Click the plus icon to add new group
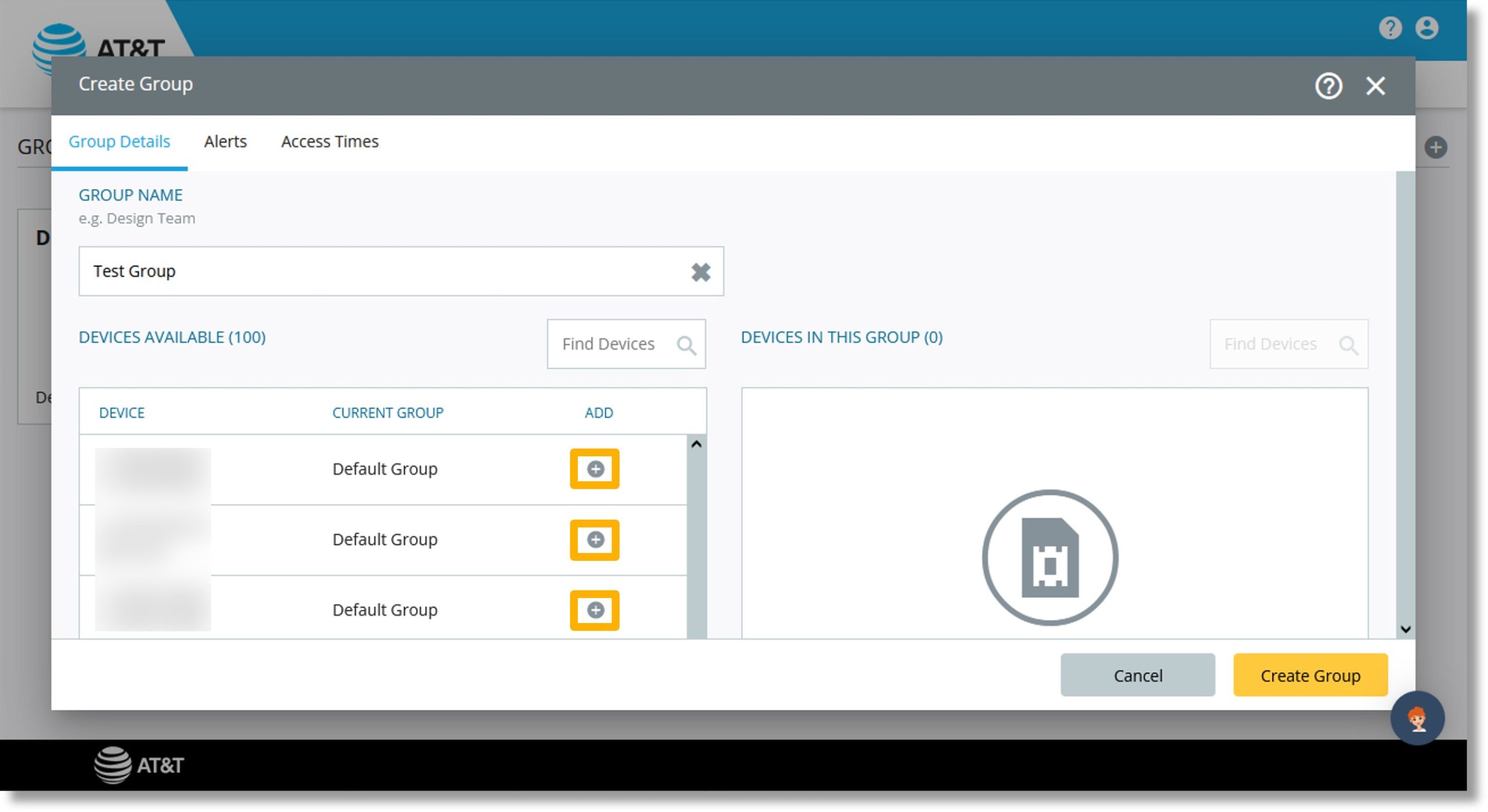Viewport: 1488px width, 812px height. tap(1435, 147)
